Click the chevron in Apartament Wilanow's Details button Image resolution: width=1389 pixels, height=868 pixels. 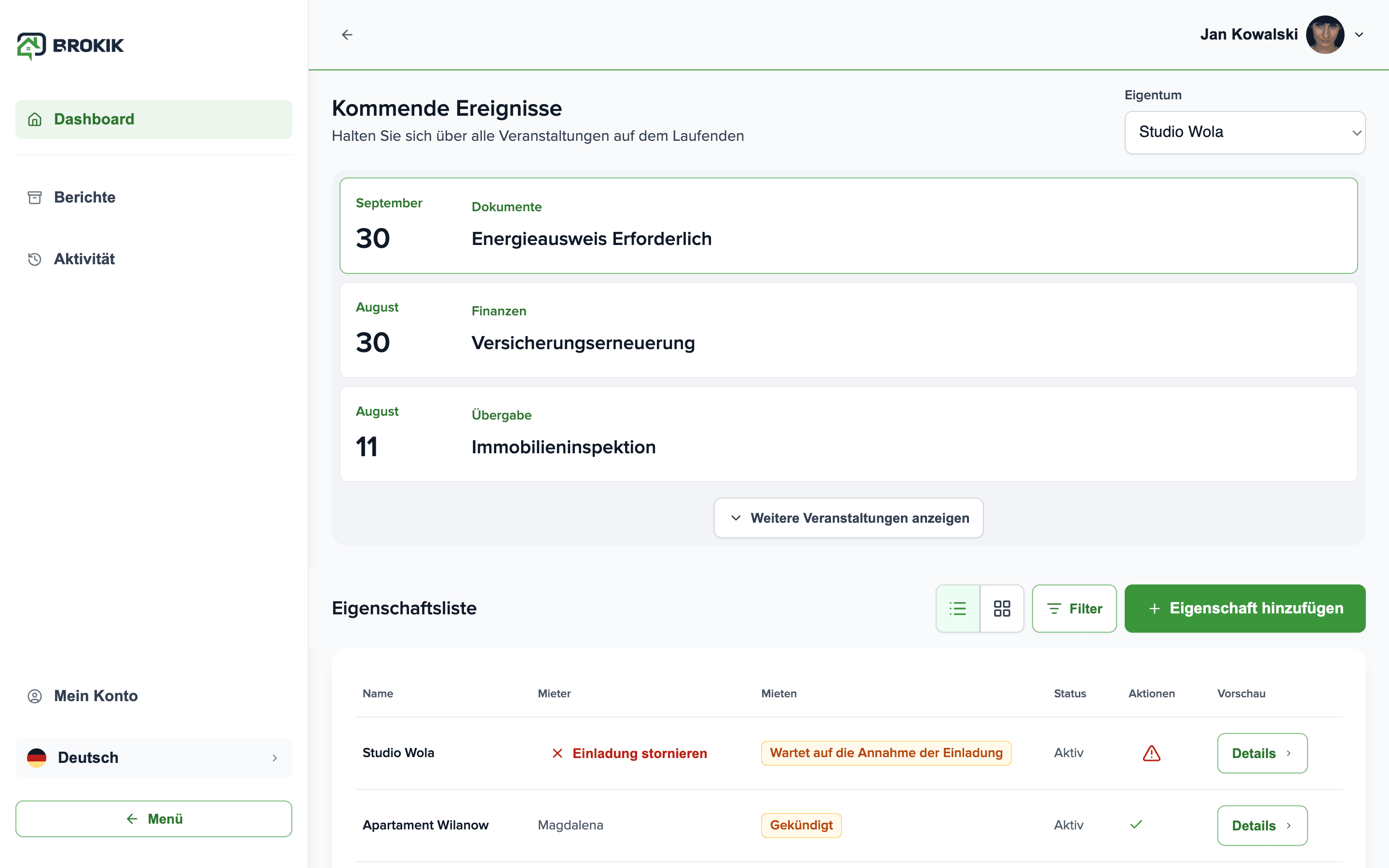tap(1289, 826)
